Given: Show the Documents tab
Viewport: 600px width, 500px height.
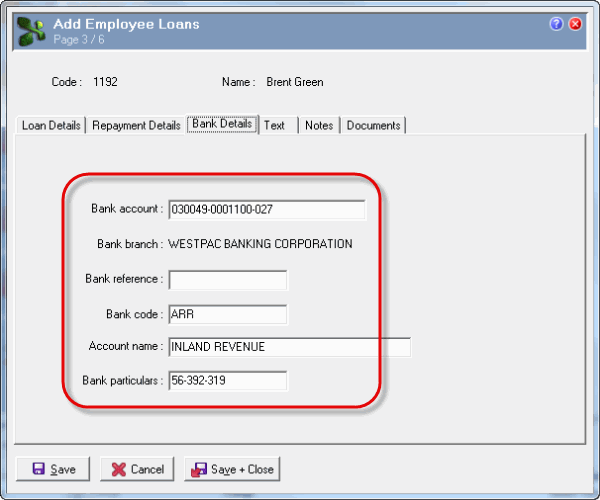Looking at the screenshot, I should [x=373, y=126].
